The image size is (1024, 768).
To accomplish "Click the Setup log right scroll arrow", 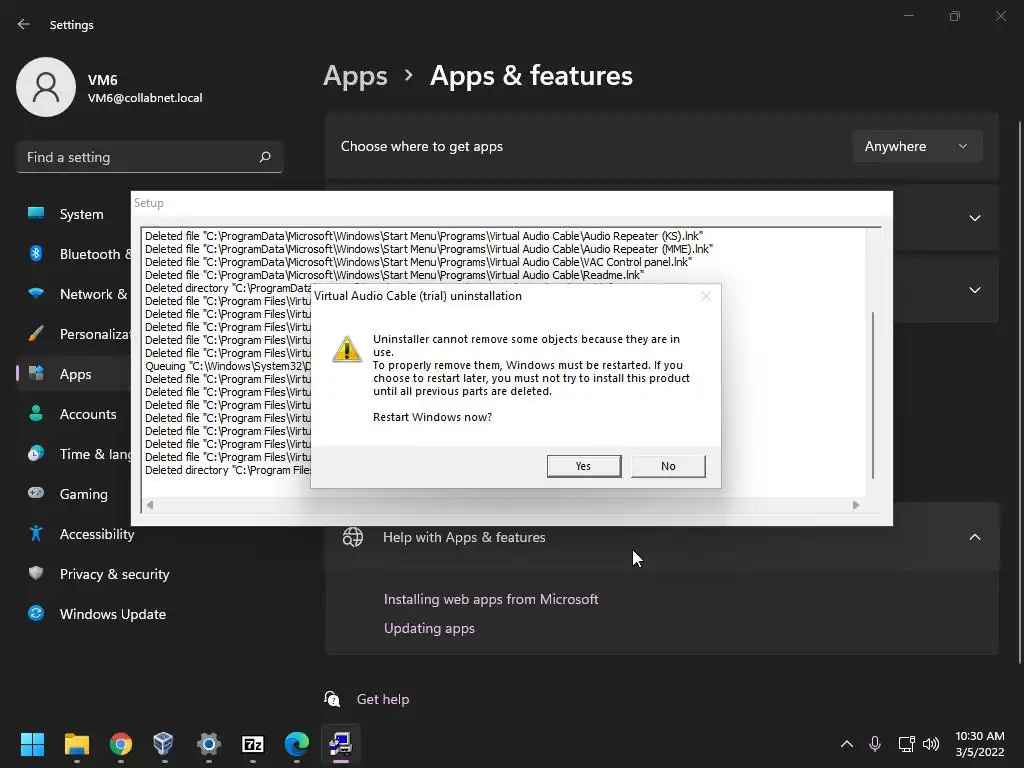I will [856, 505].
